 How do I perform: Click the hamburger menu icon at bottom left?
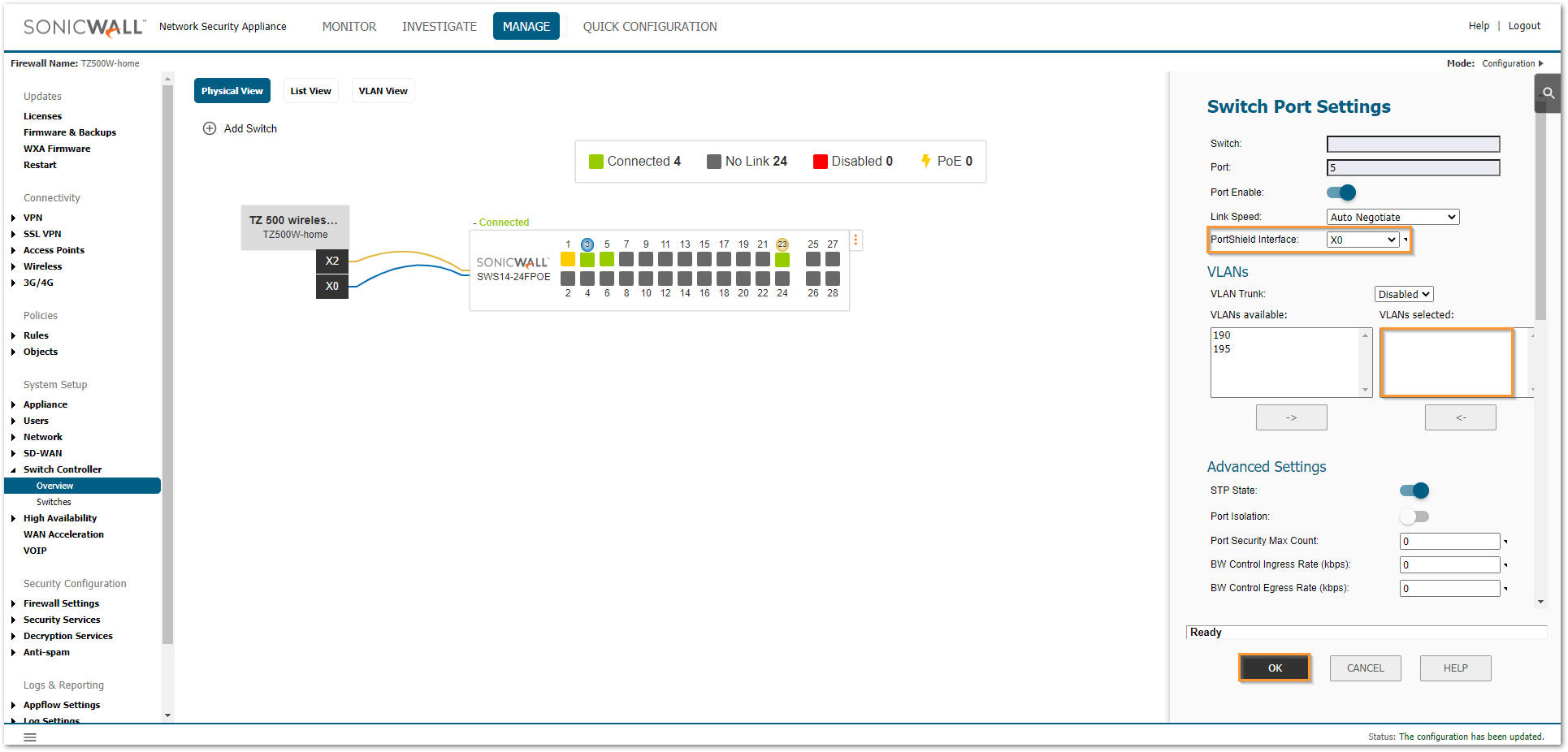30,737
